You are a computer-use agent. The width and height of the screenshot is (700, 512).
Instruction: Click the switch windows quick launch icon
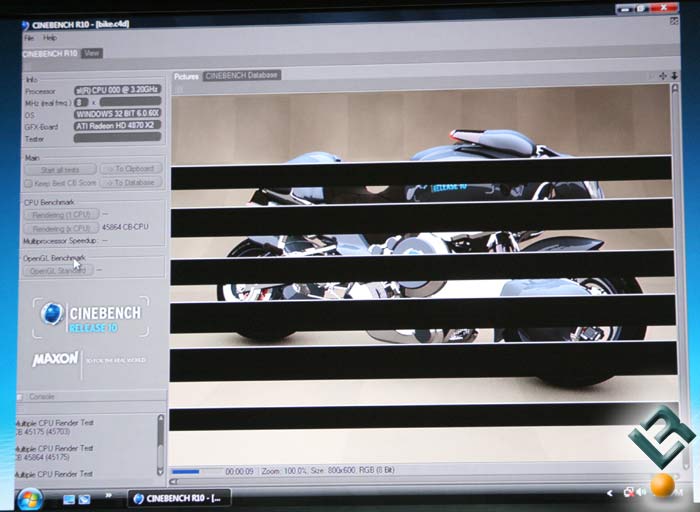click(x=84, y=498)
